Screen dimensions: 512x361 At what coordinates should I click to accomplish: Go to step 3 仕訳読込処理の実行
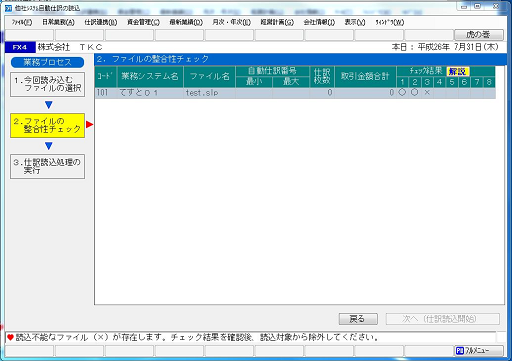[x=47, y=166]
